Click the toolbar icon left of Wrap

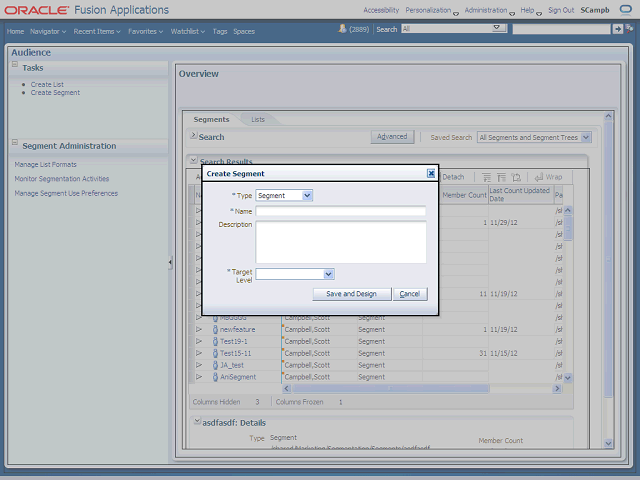click(516, 177)
